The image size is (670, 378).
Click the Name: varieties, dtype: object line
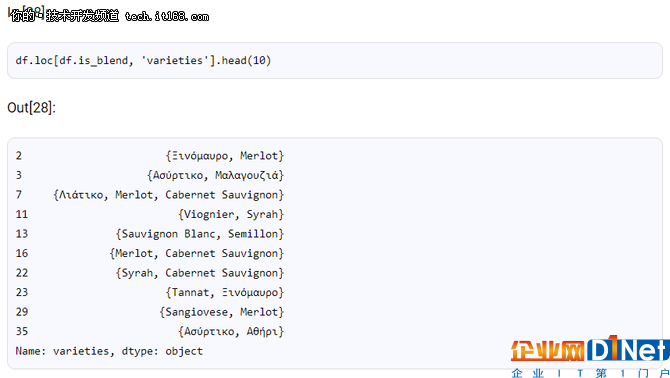click(109, 351)
